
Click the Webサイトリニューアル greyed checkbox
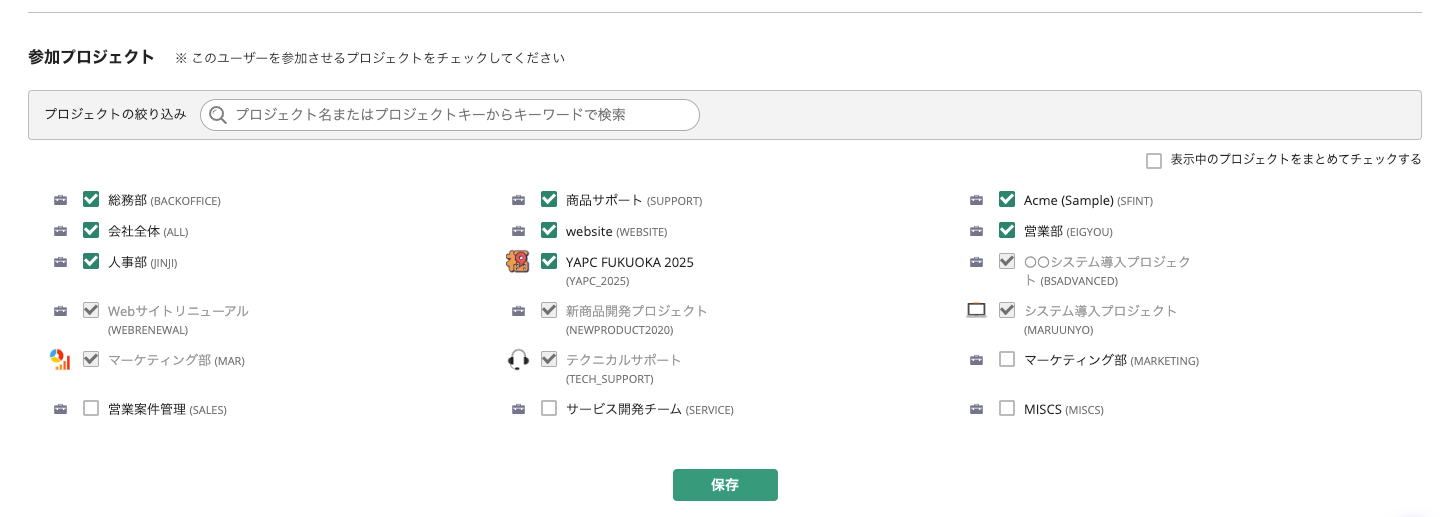91,310
